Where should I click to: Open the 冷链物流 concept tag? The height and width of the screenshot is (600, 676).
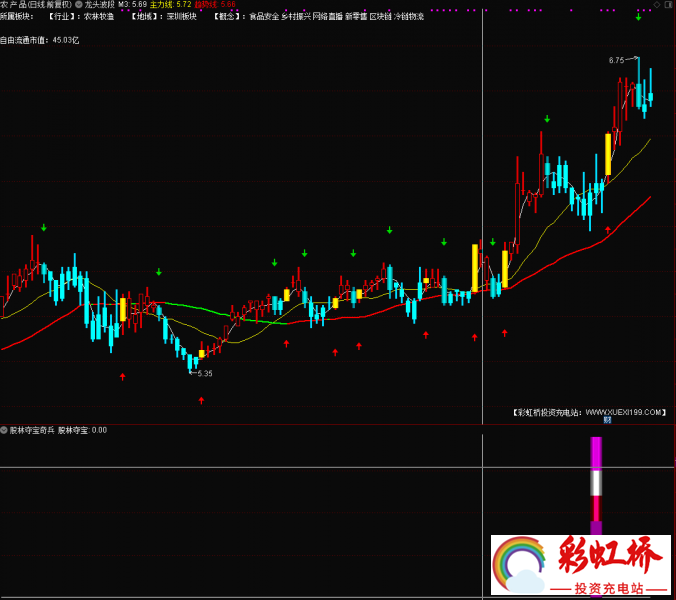pos(410,17)
